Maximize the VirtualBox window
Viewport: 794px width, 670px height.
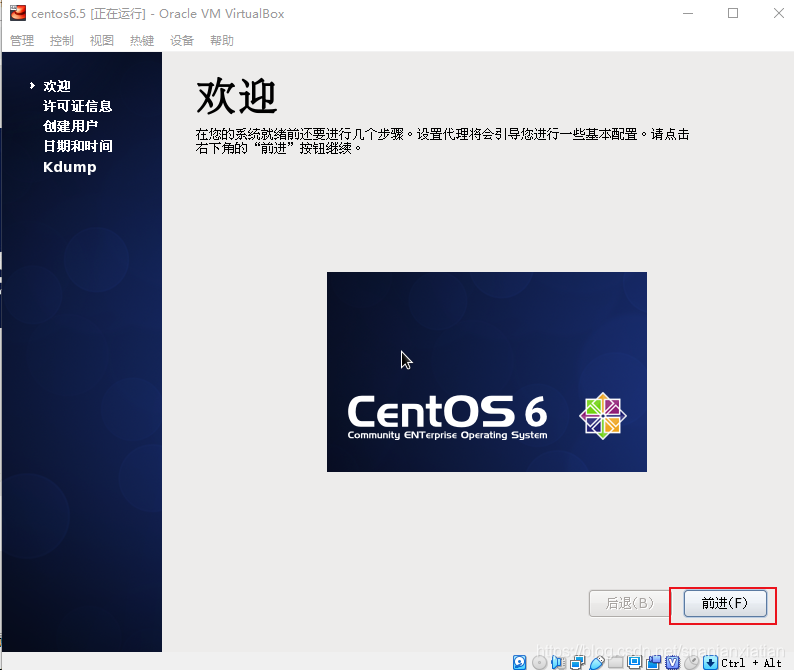(x=733, y=13)
